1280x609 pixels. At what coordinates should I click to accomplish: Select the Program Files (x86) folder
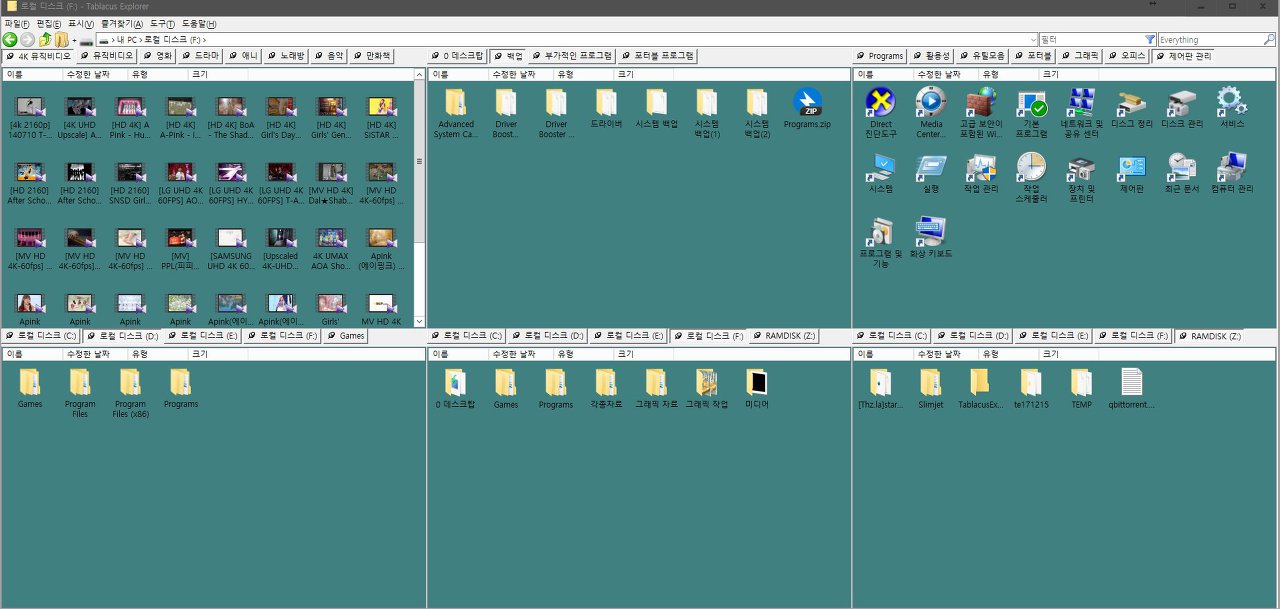click(130, 382)
